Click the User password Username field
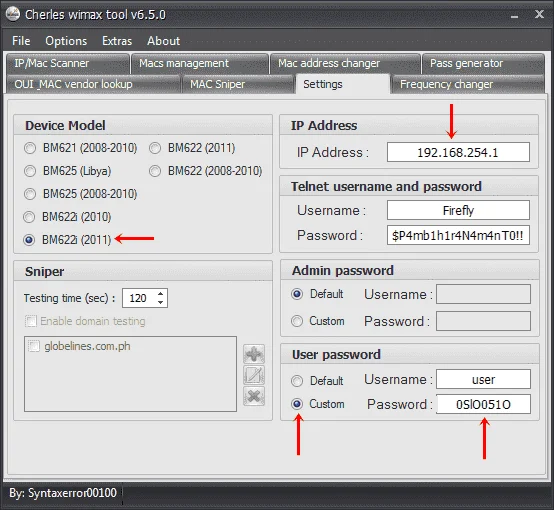 [483, 379]
